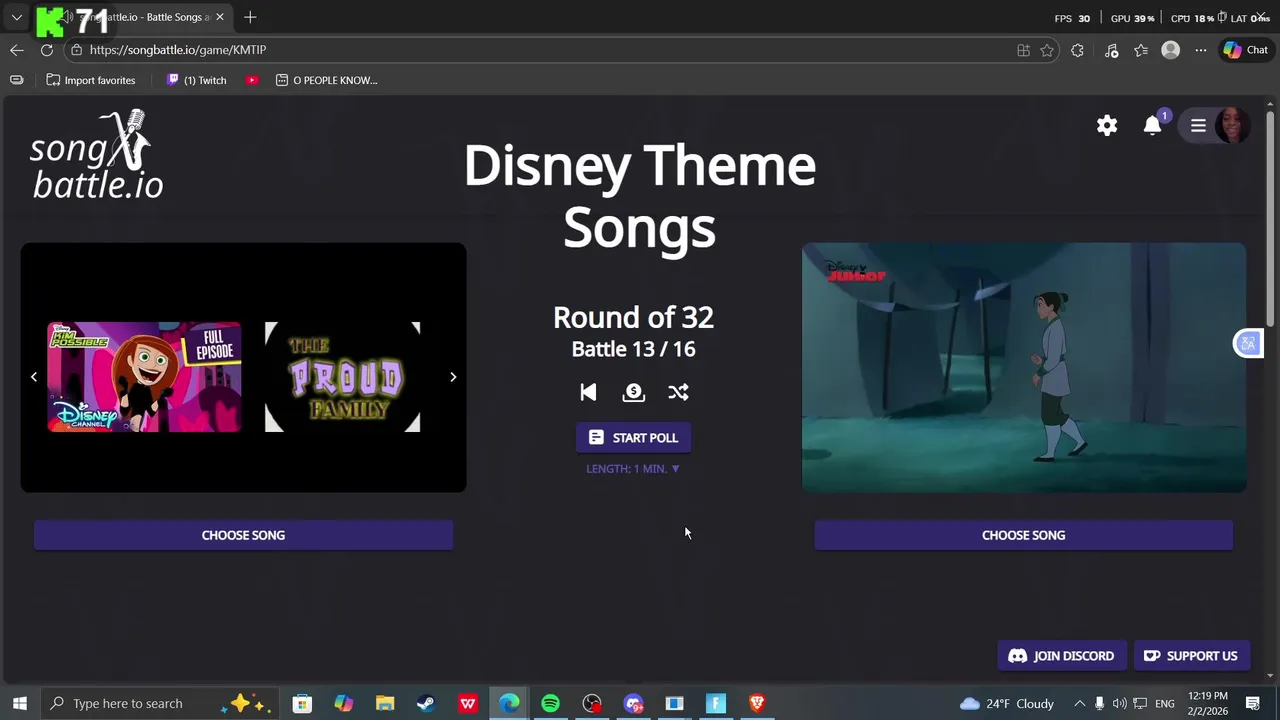Screen dimensions: 1280x720
Task: Choose the right Mulan song
Action: coord(1023,535)
